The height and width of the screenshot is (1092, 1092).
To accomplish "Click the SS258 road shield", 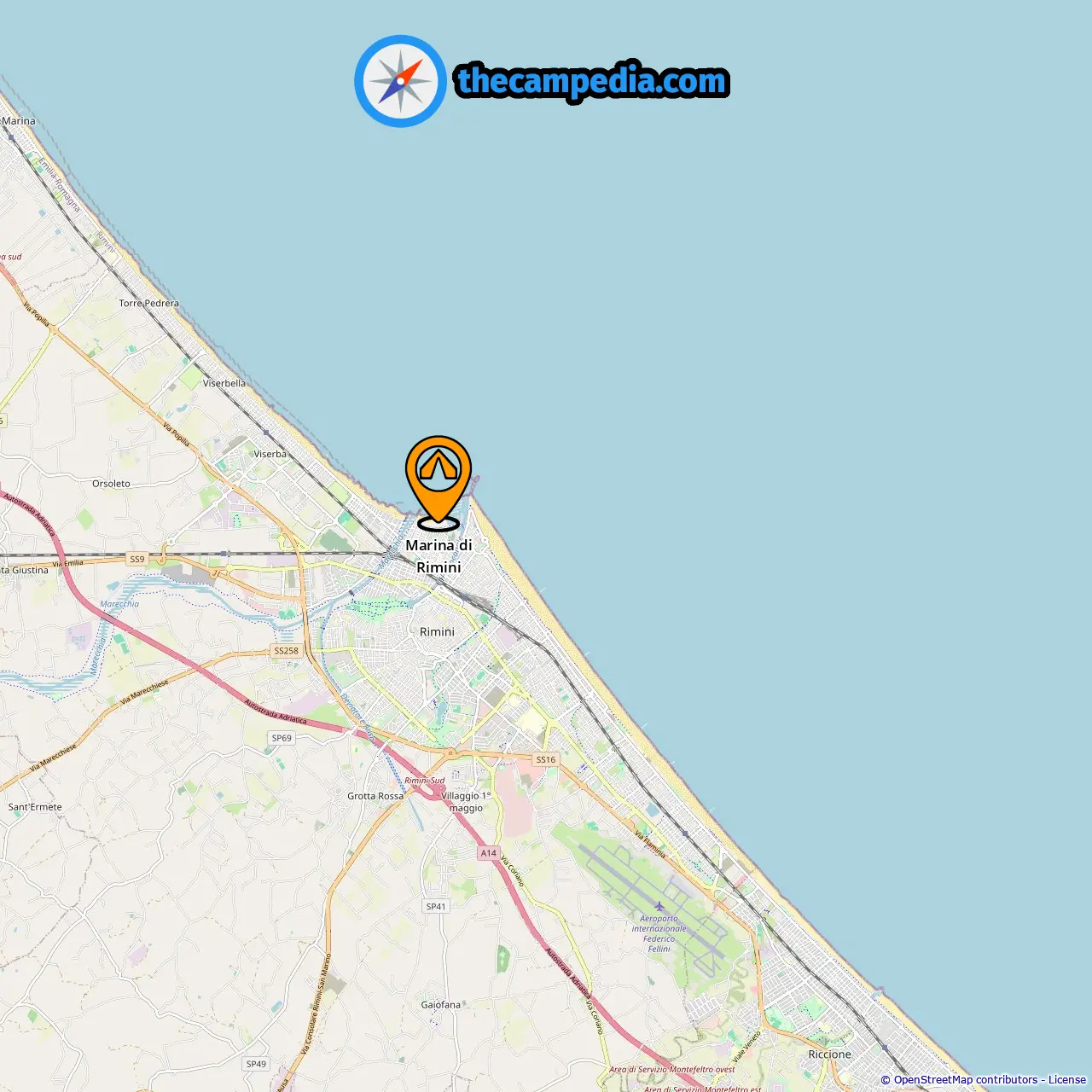I will click(286, 651).
